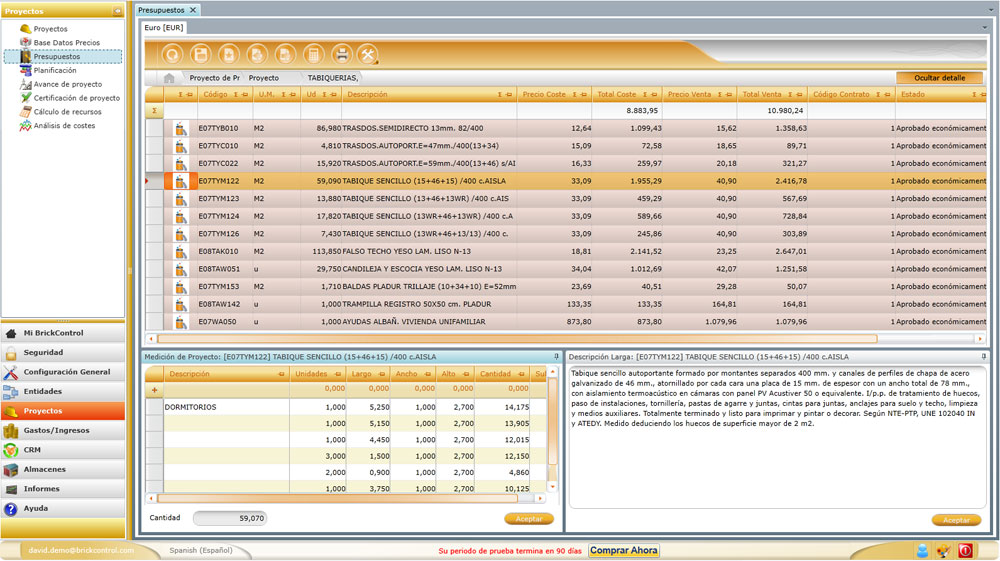Click Aceptar in the measurement panel
1000x561 pixels.
(529, 519)
